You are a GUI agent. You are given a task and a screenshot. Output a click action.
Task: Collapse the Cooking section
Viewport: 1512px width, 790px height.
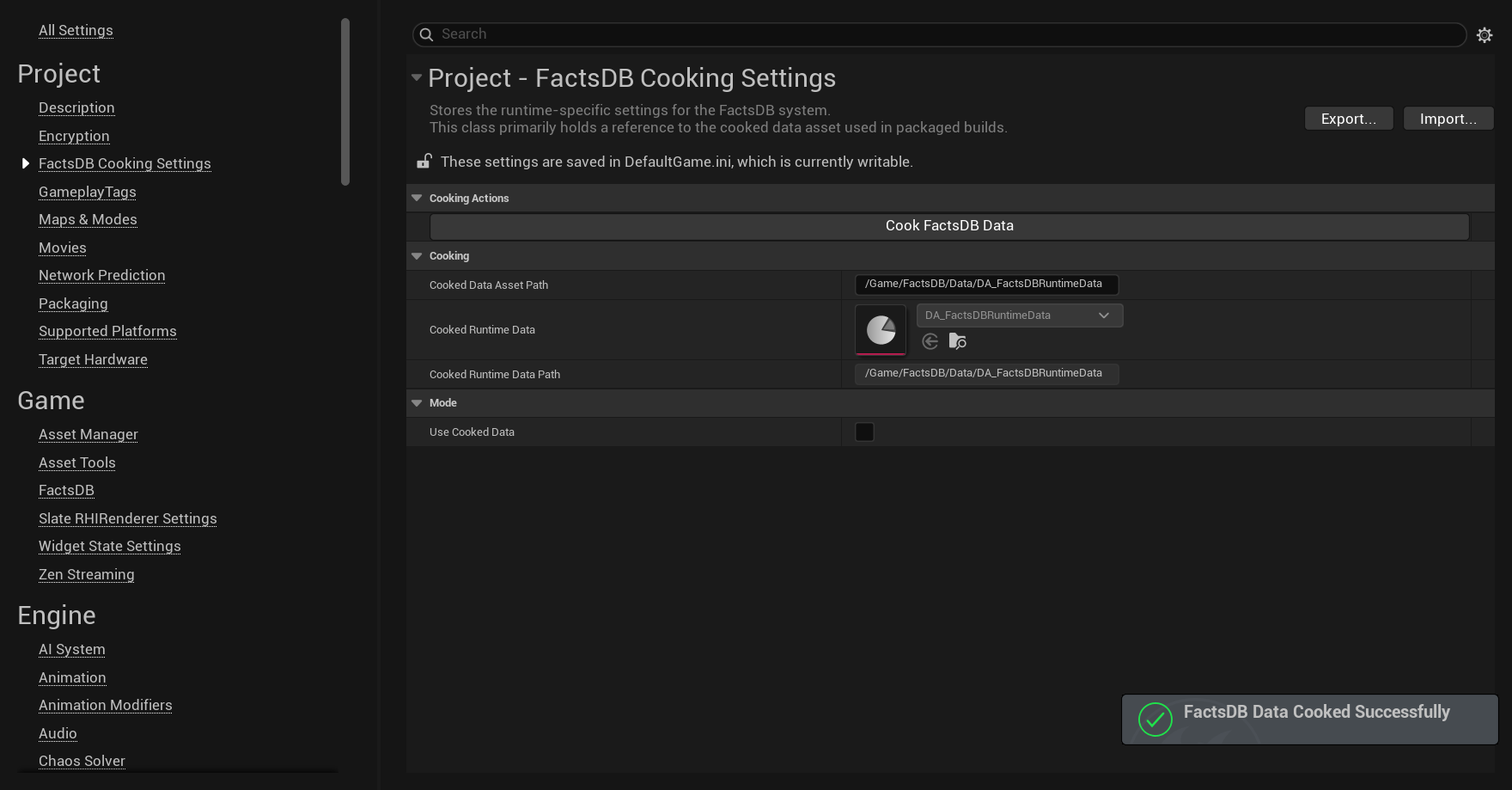coord(417,256)
